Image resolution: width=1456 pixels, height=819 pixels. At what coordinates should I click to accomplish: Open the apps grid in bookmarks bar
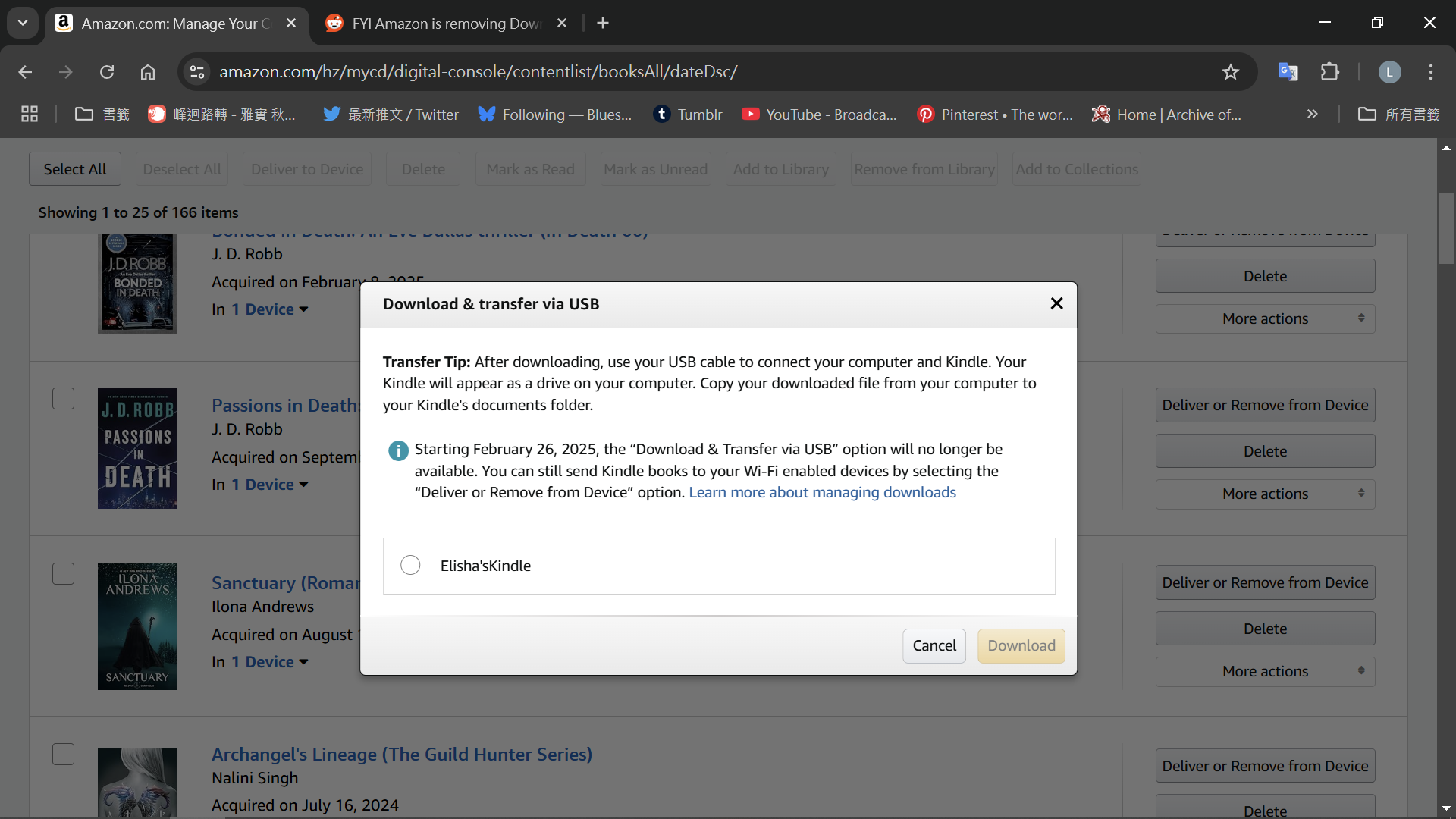pyautogui.click(x=30, y=115)
